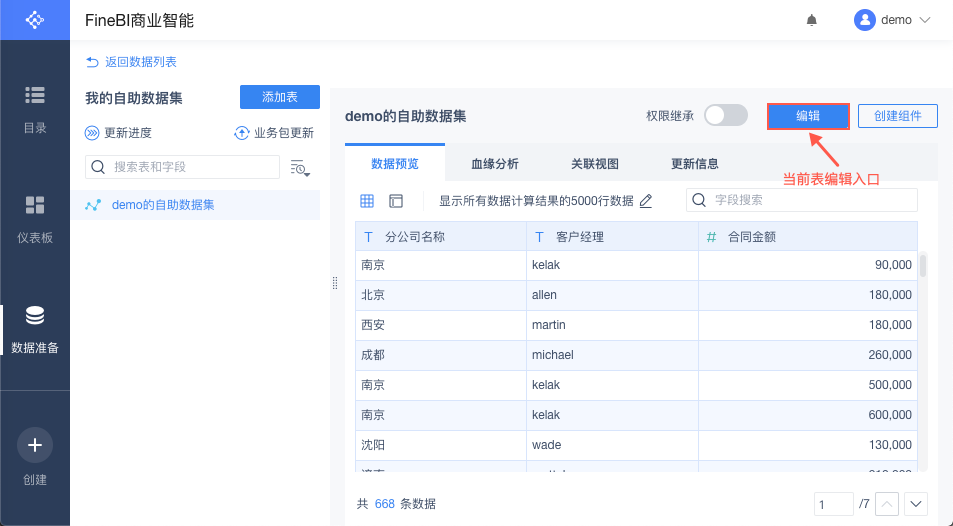This screenshot has height=526, width=953.
Task: Edit displayed row count pencil icon
Action: pyautogui.click(x=646, y=201)
